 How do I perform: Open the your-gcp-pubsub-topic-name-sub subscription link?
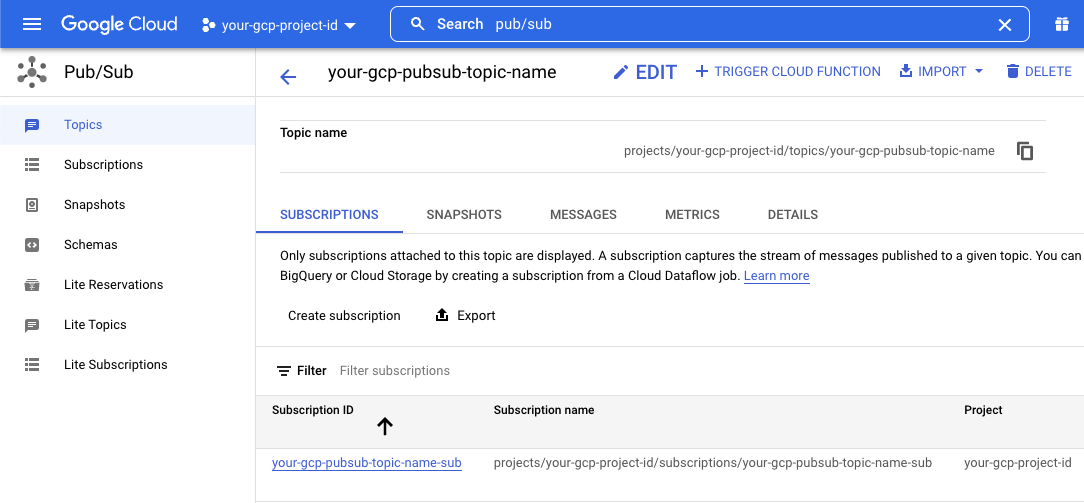point(366,463)
